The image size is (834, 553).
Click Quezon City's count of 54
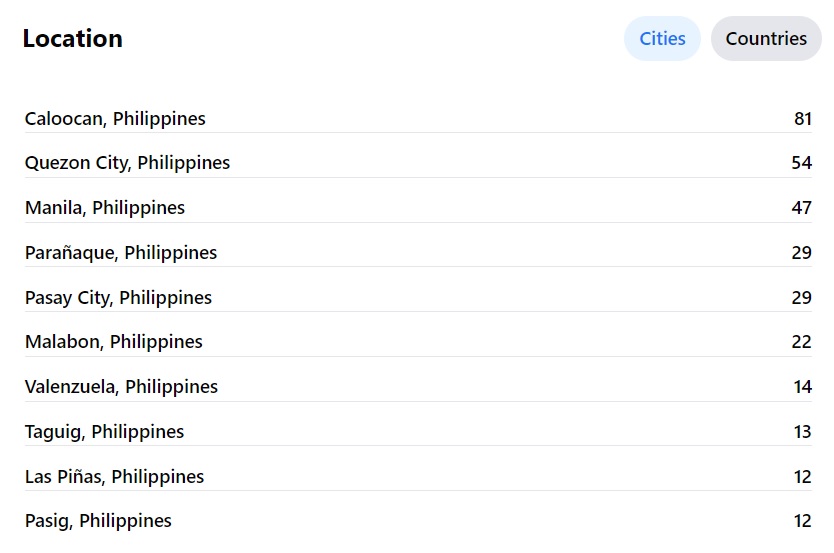[801, 163]
